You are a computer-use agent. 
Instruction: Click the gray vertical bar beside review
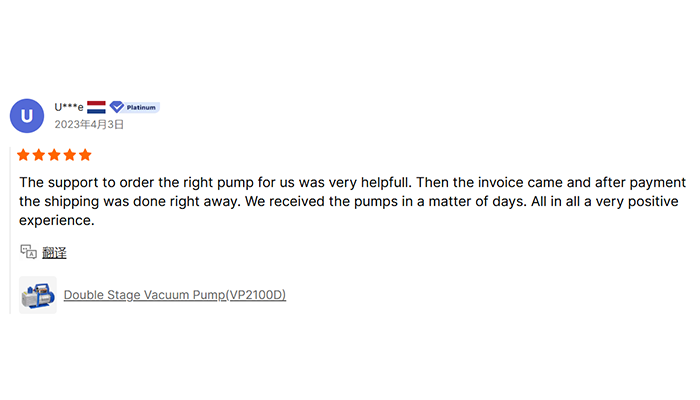[x=10, y=230]
